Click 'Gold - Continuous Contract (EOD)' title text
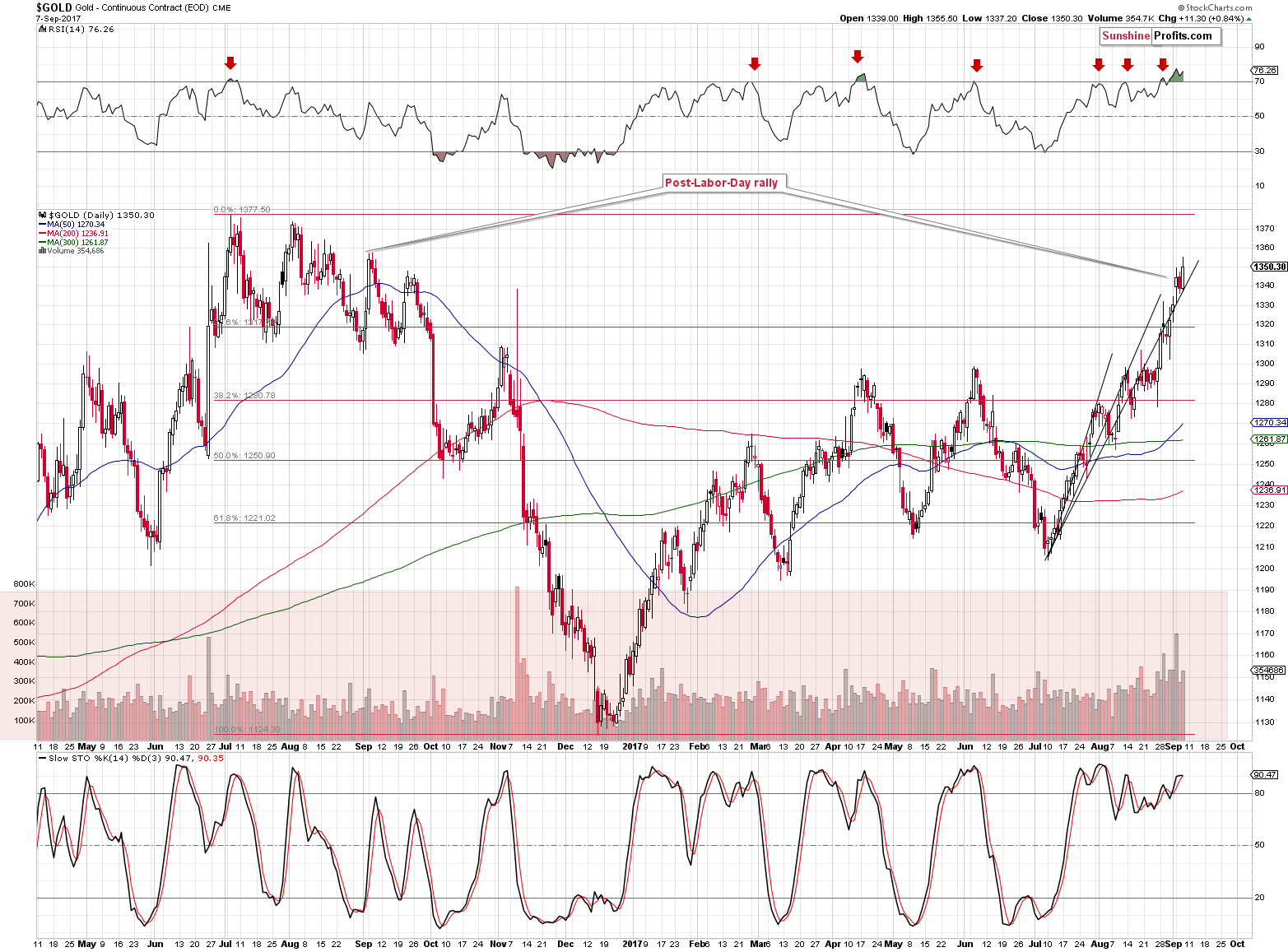Screen dimensions: 1288x952 [x=142, y=8]
